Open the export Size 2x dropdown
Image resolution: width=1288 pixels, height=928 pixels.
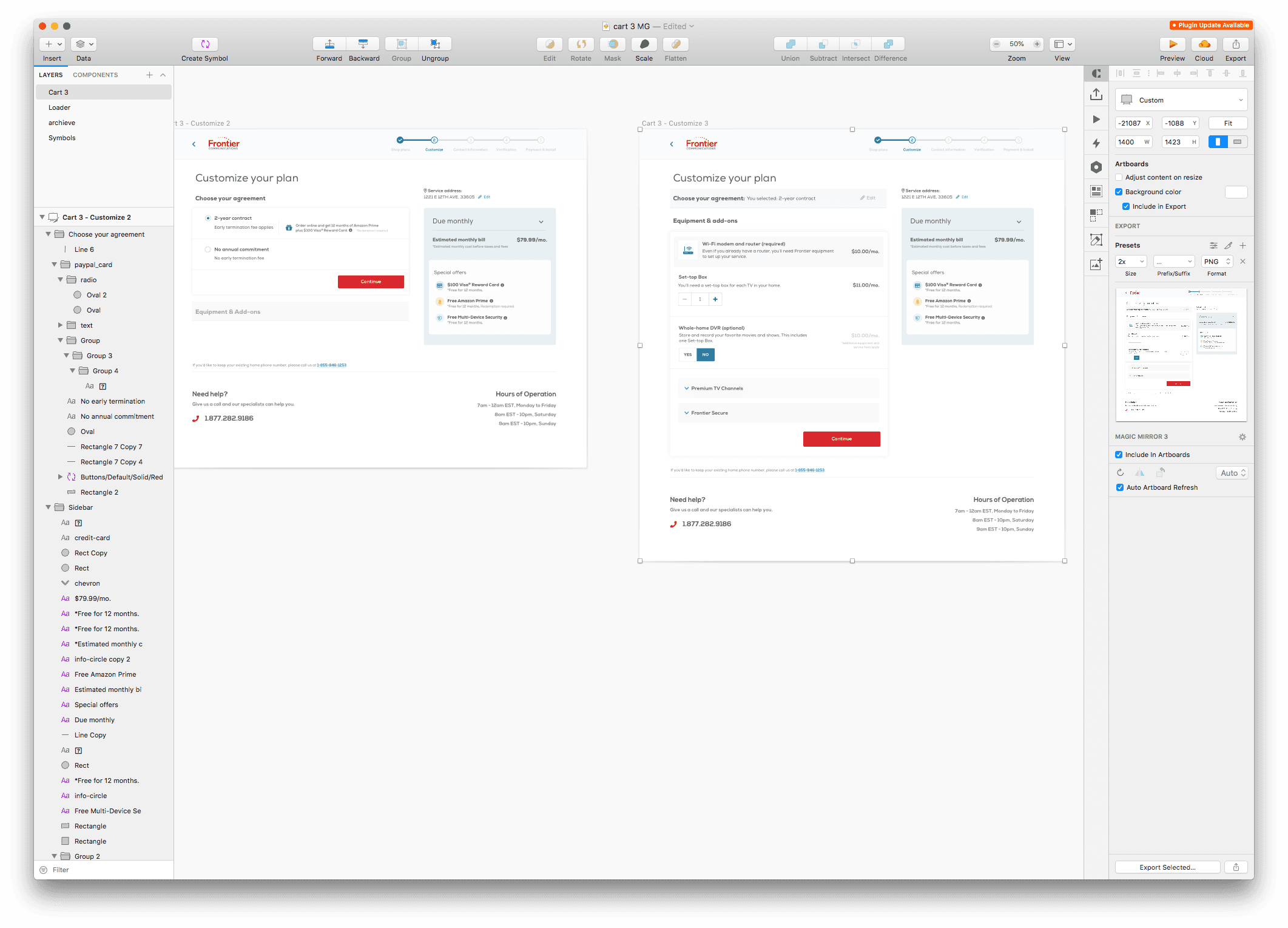pos(1131,262)
